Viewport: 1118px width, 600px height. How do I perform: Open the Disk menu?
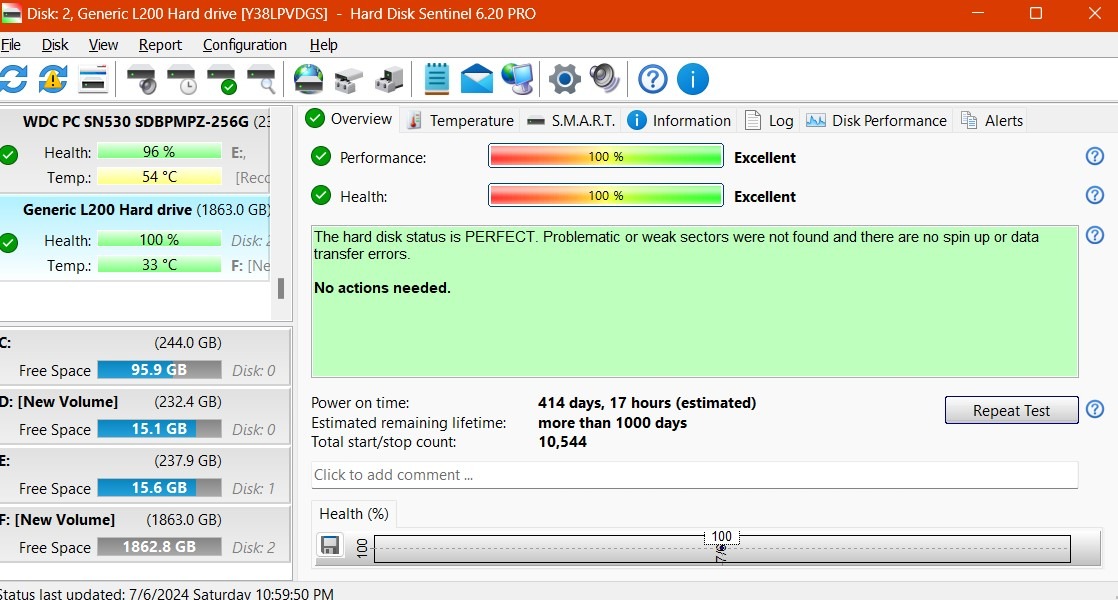[55, 45]
